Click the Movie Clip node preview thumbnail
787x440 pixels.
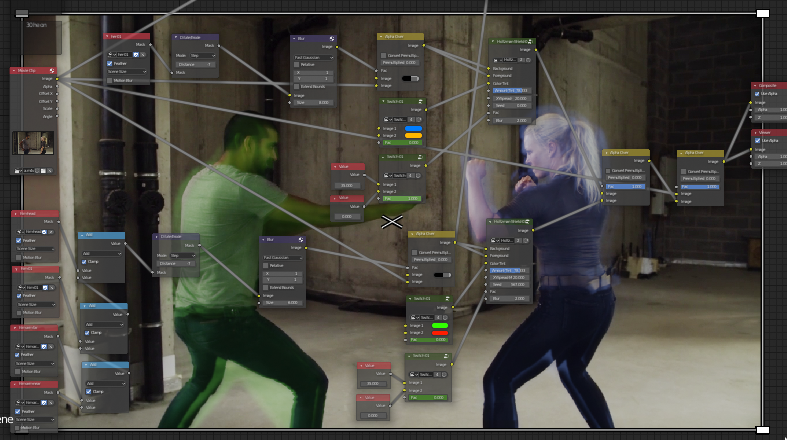[x=33, y=143]
